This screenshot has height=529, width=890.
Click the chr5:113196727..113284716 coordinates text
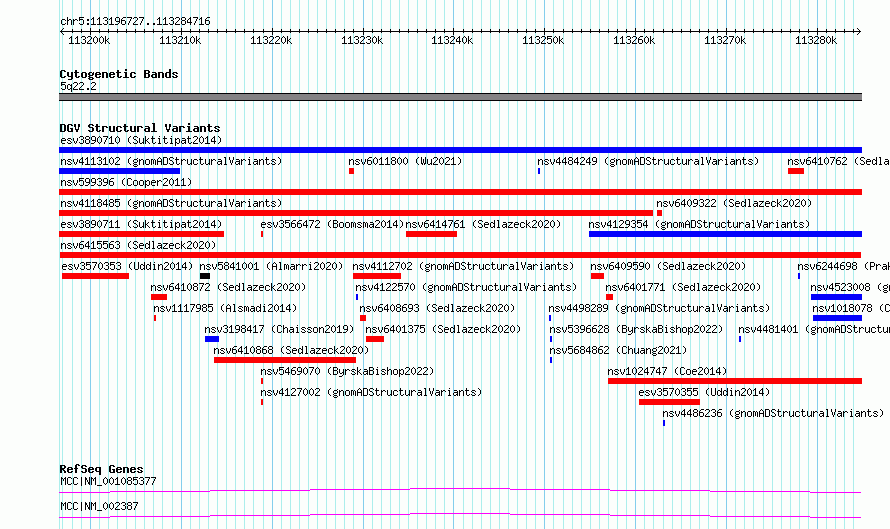pyautogui.click(x=135, y=22)
